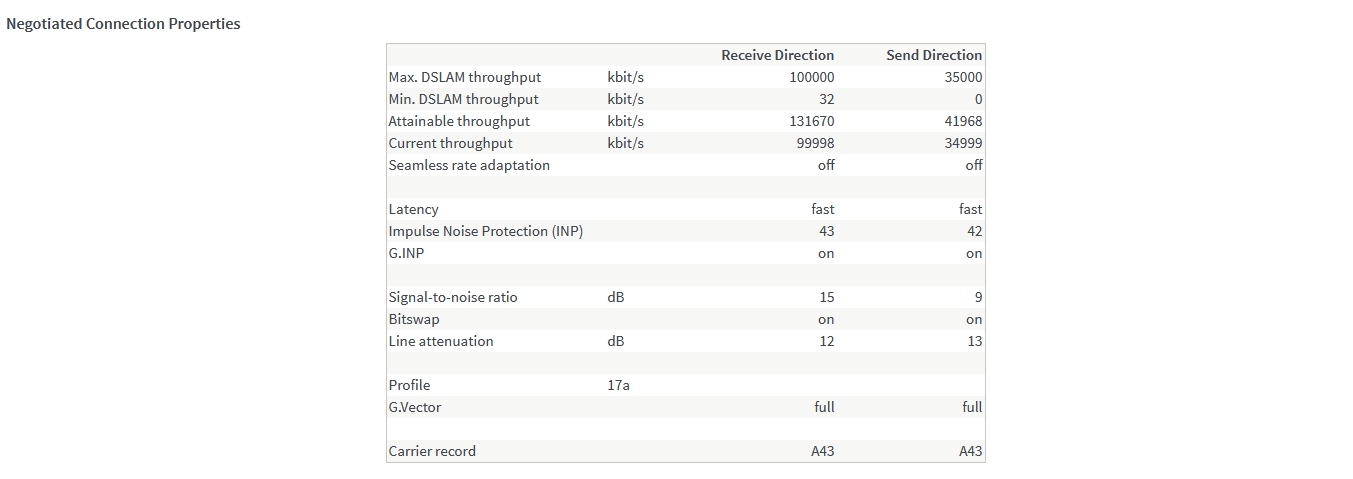Select the Current throughput row label
Image resolution: width=1353 pixels, height=479 pixels.
click(x=450, y=143)
